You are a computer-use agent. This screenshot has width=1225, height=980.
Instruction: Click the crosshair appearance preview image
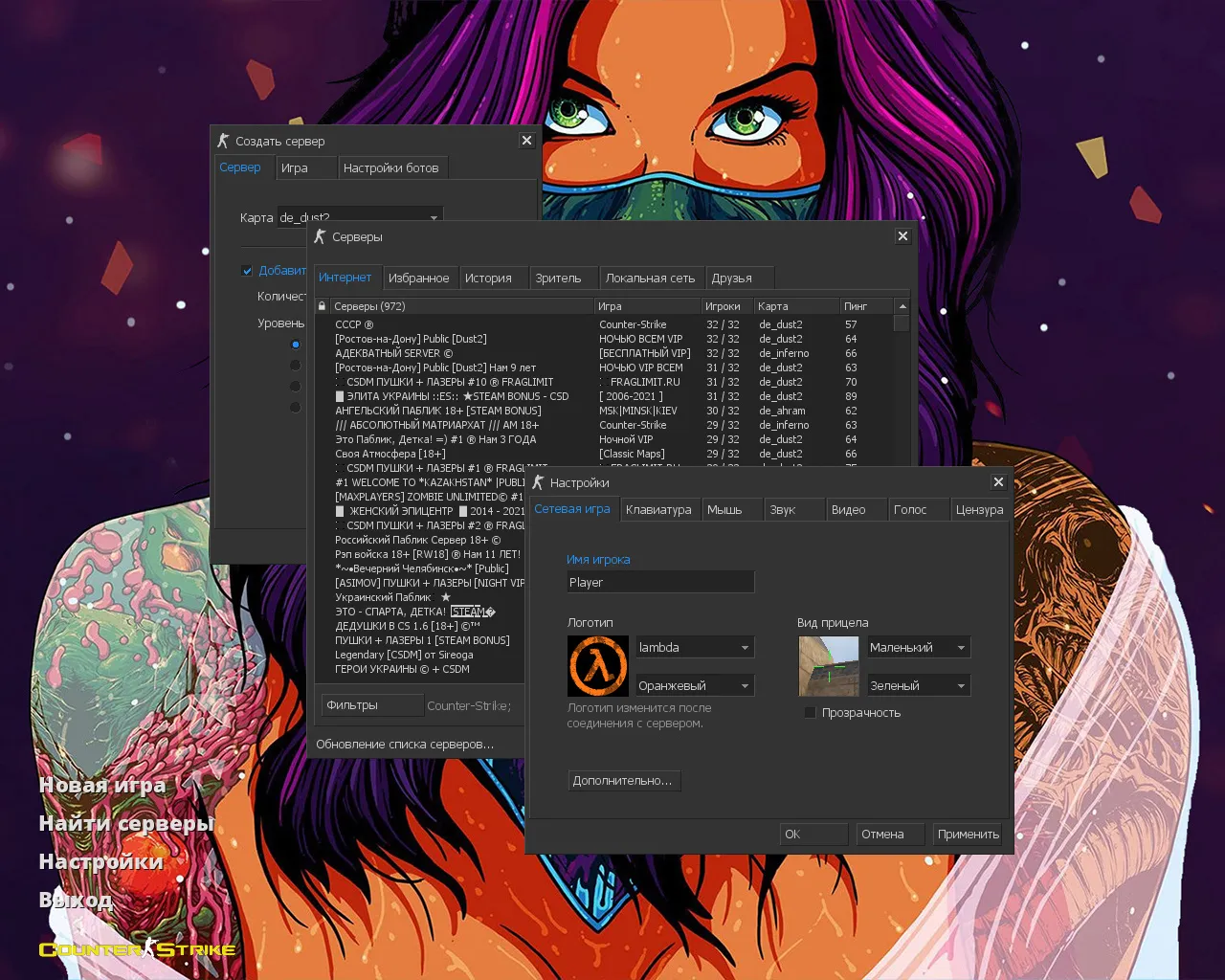[x=828, y=666]
